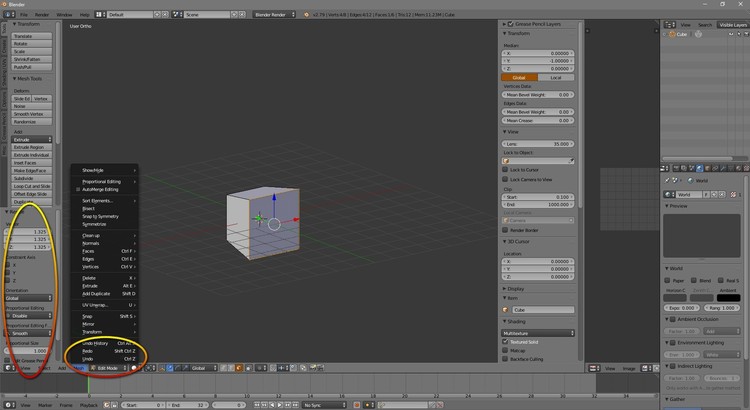Click the eyedropper in Lock to Object field
750x410 pixels.
pos(571,161)
